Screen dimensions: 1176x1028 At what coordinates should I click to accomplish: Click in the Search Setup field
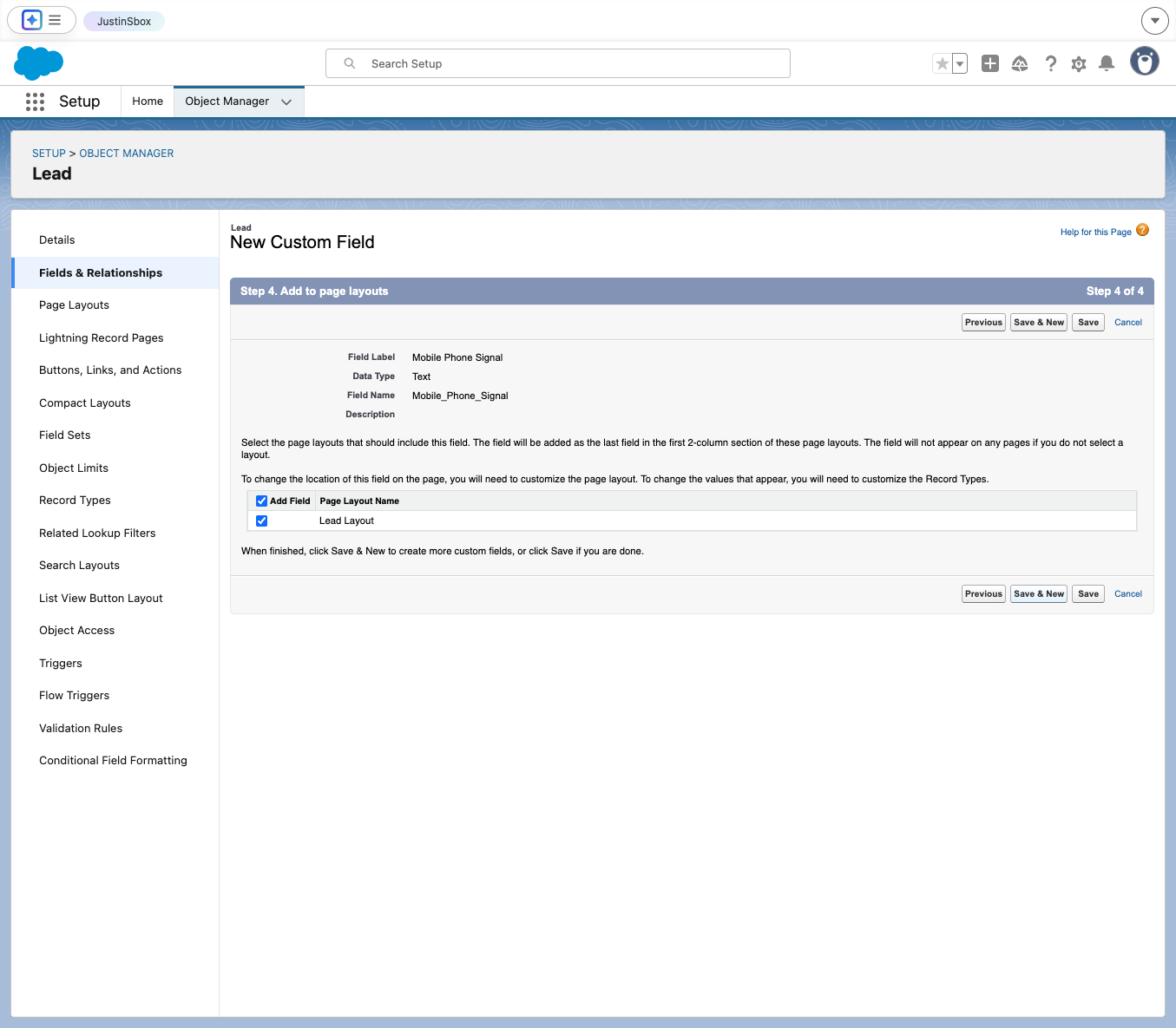point(558,63)
